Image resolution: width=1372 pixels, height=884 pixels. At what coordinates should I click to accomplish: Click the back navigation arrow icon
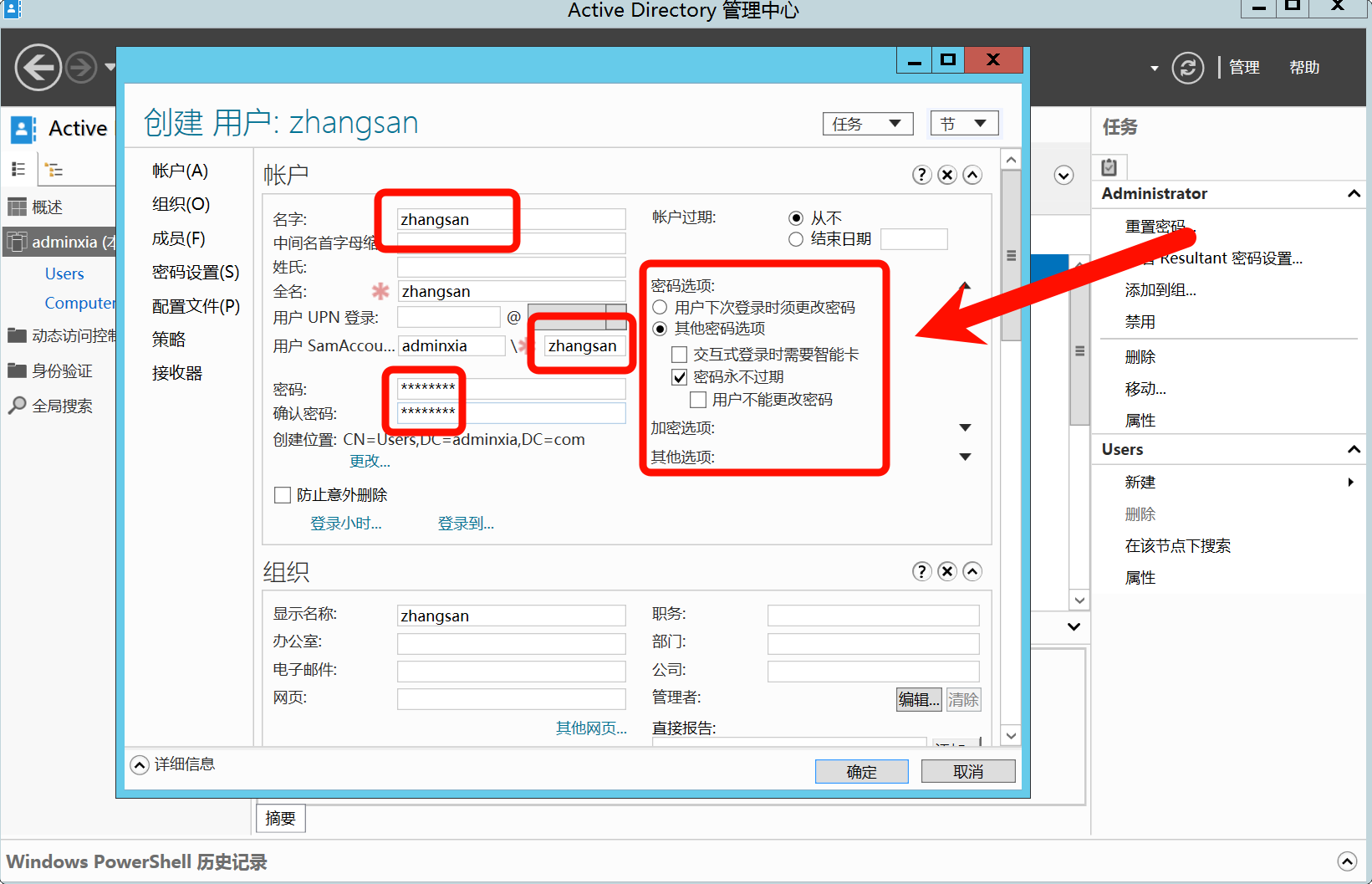(x=38, y=67)
